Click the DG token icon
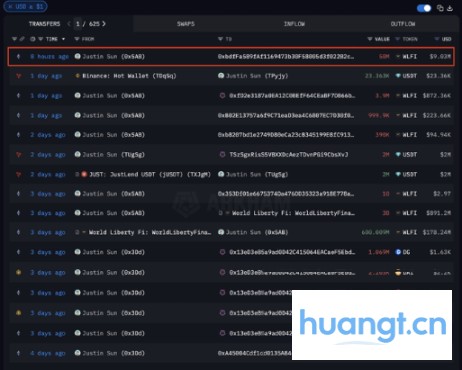The image size is (462, 370). pos(398,252)
